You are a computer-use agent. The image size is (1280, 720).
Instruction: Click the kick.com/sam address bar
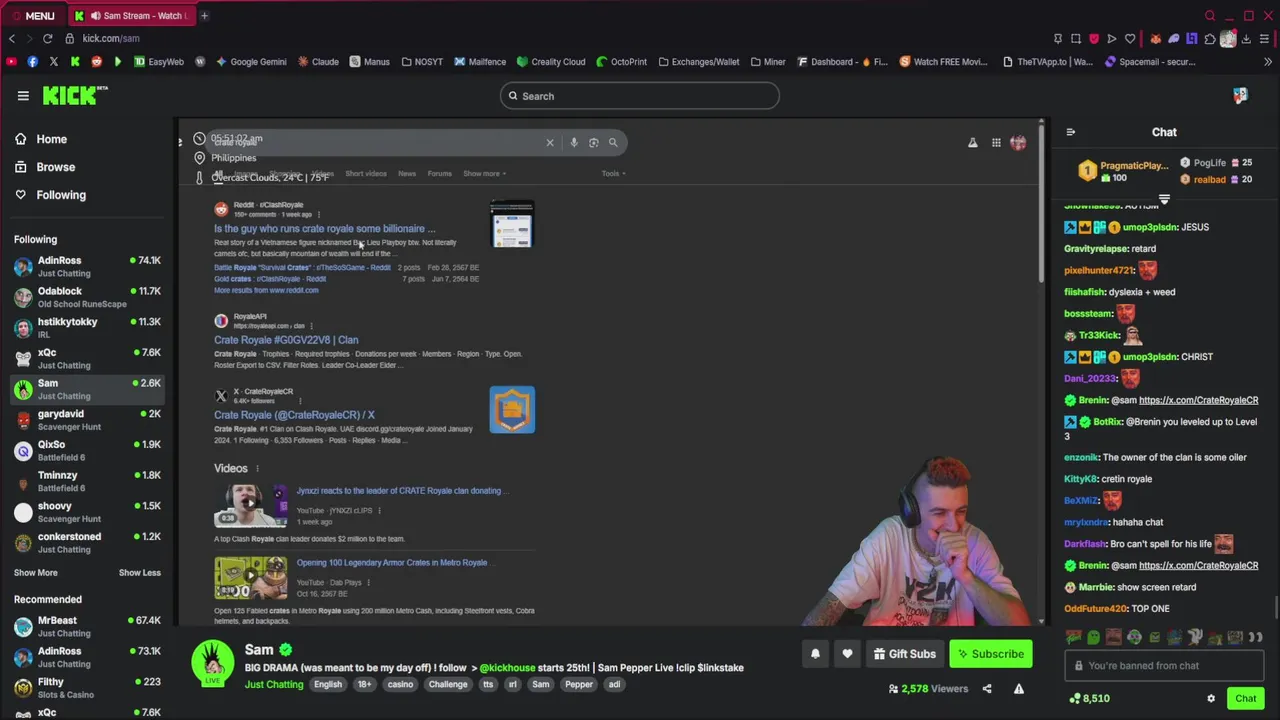pos(111,38)
